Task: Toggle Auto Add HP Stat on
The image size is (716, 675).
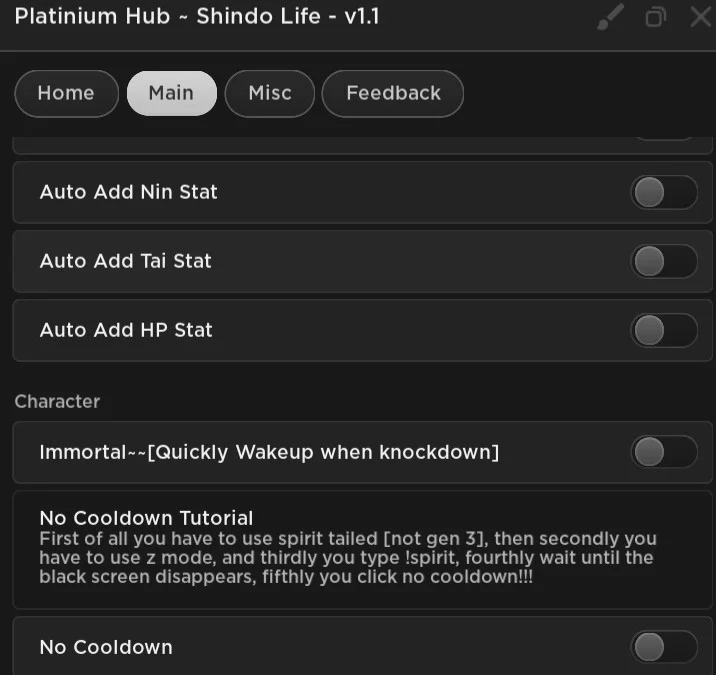Action: 664,330
